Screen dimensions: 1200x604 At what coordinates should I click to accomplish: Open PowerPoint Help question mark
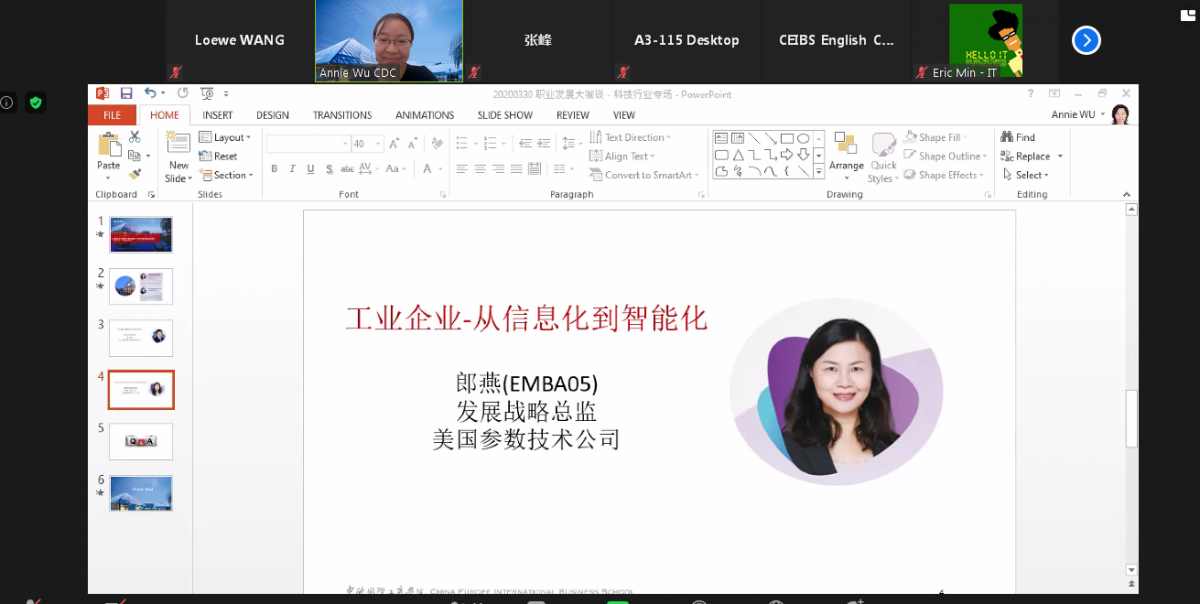tap(1031, 94)
